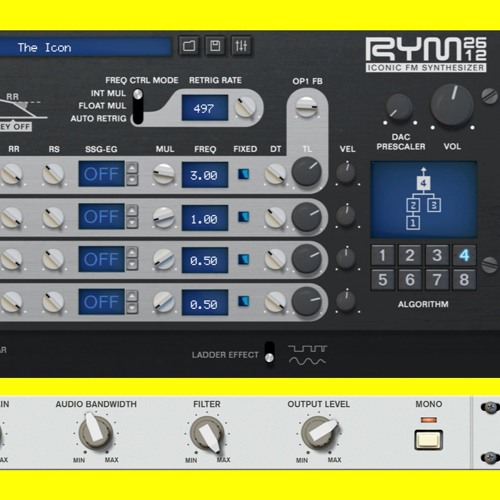Click bottom row SSG-EG up arrow

click(x=132, y=295)
